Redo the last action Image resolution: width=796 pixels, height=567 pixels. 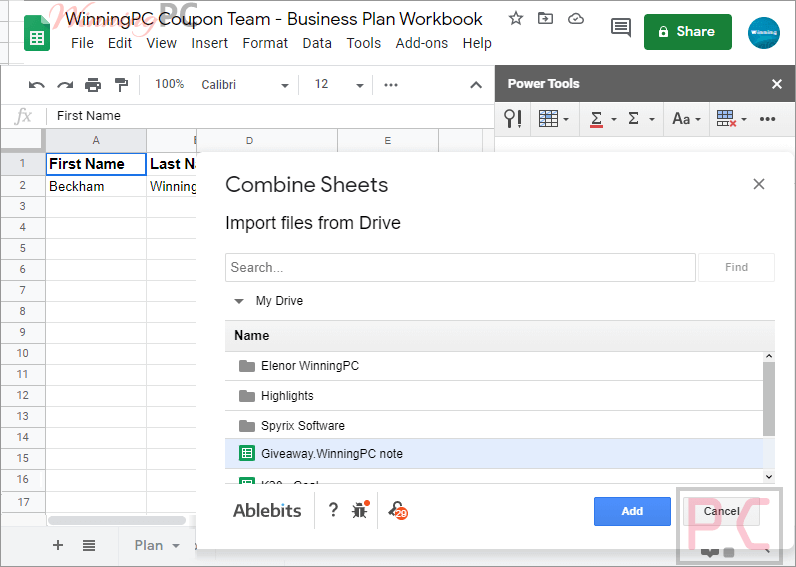[65, 85]
